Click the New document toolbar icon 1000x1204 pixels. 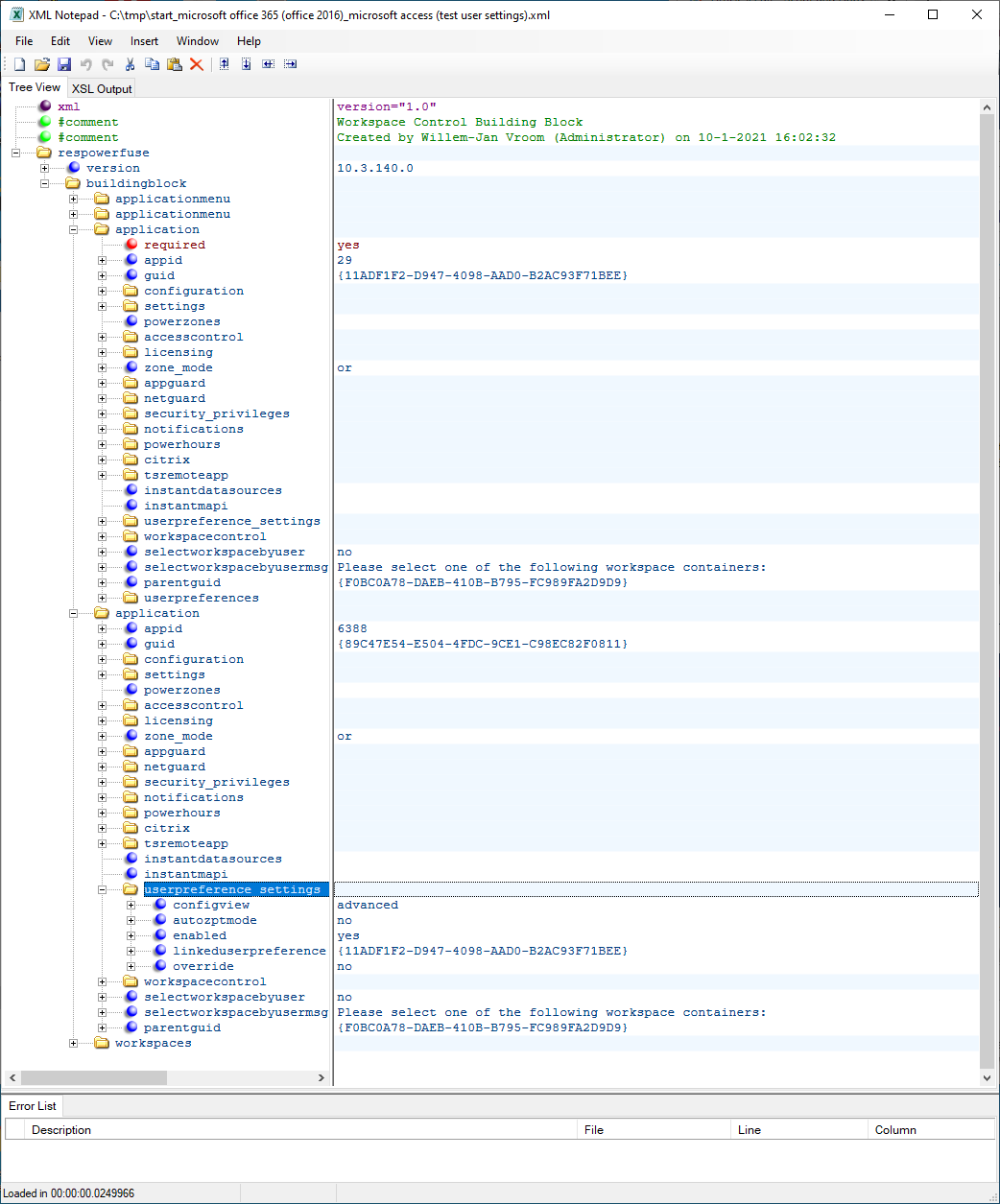pos(19,64)
